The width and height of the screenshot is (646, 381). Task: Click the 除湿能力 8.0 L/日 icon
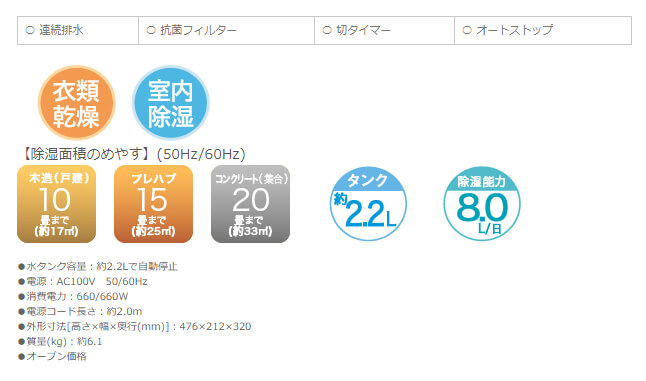(x=482, y=204)
